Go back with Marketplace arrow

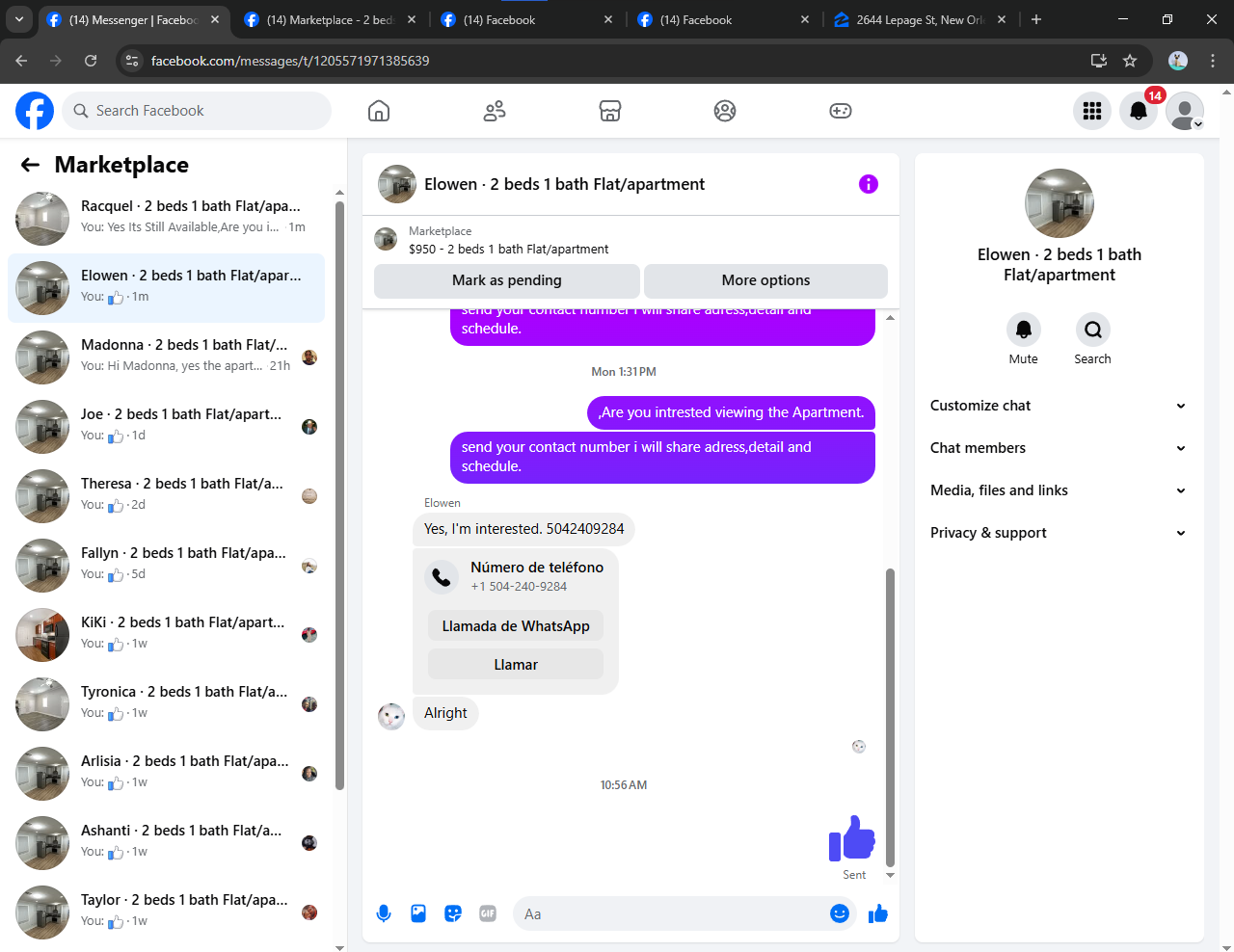point(30,165)
